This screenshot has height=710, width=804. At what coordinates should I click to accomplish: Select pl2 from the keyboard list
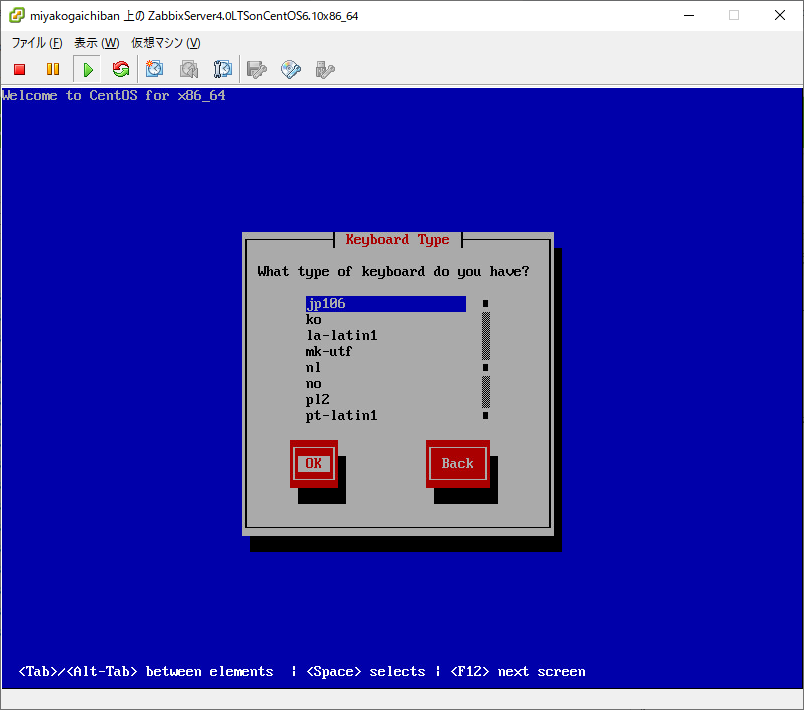[386, 399]
